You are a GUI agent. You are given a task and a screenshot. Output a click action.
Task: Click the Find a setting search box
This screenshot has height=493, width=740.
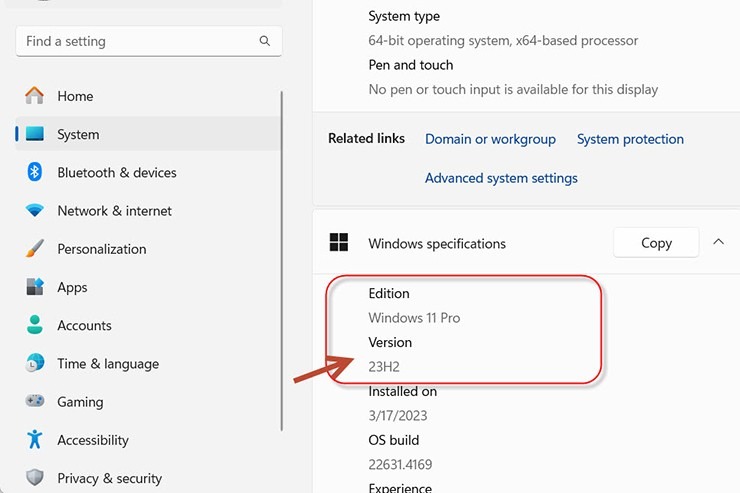140,41
